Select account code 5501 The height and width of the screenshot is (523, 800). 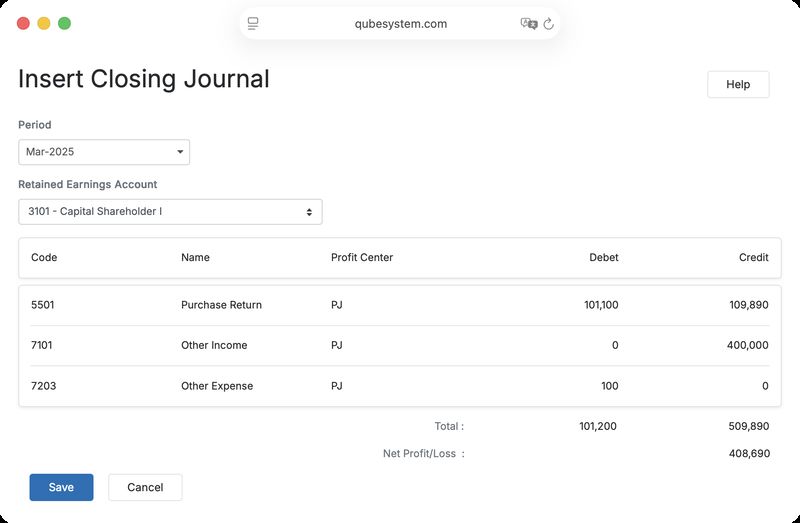42,305
